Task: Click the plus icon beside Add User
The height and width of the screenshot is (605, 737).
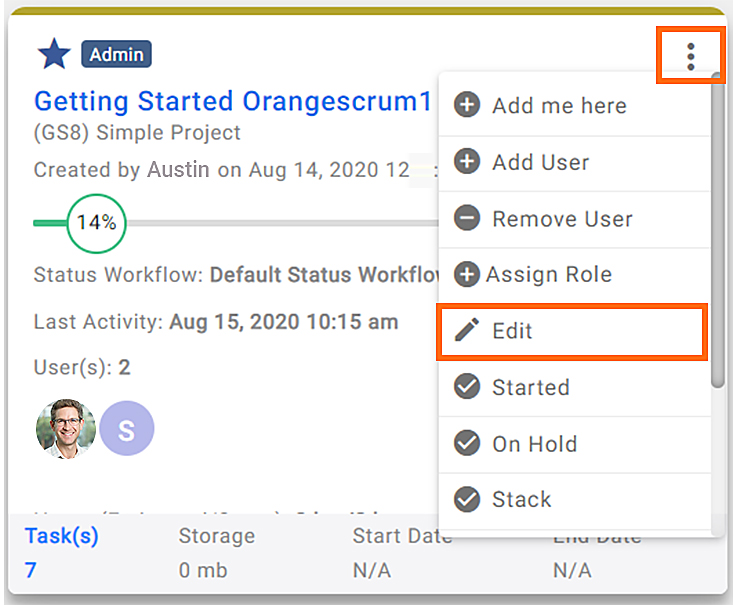Action: tap(467, 161)
